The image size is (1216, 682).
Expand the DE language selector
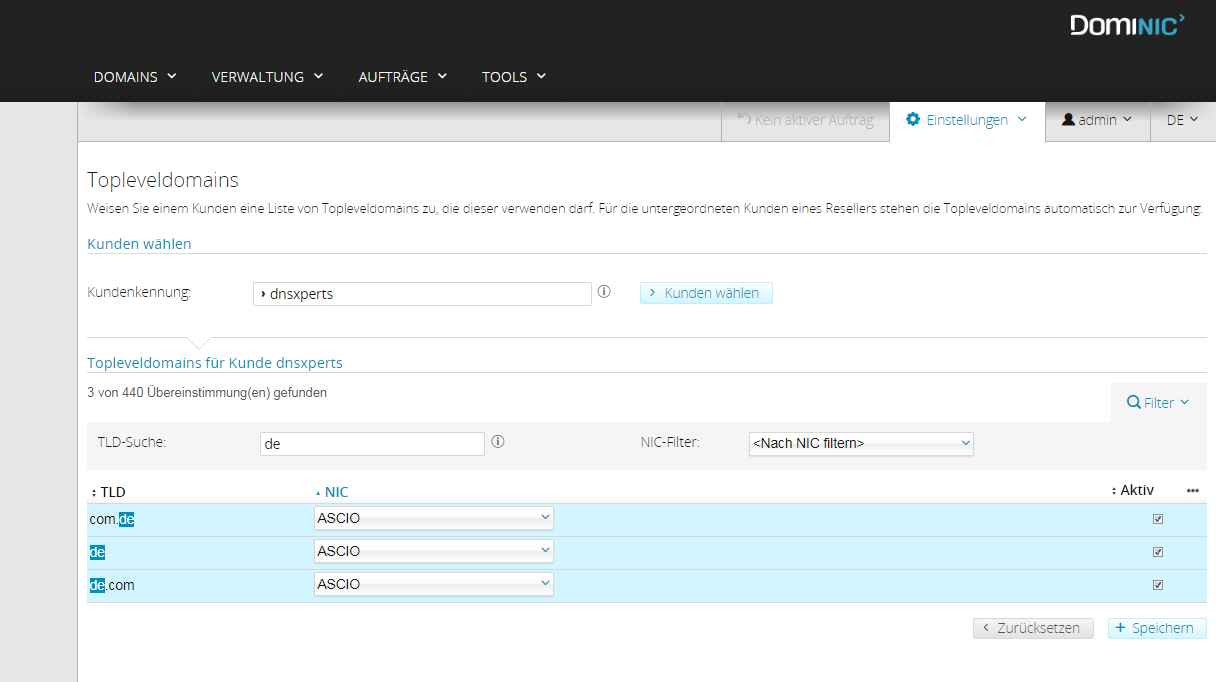tap(1182, 120)
